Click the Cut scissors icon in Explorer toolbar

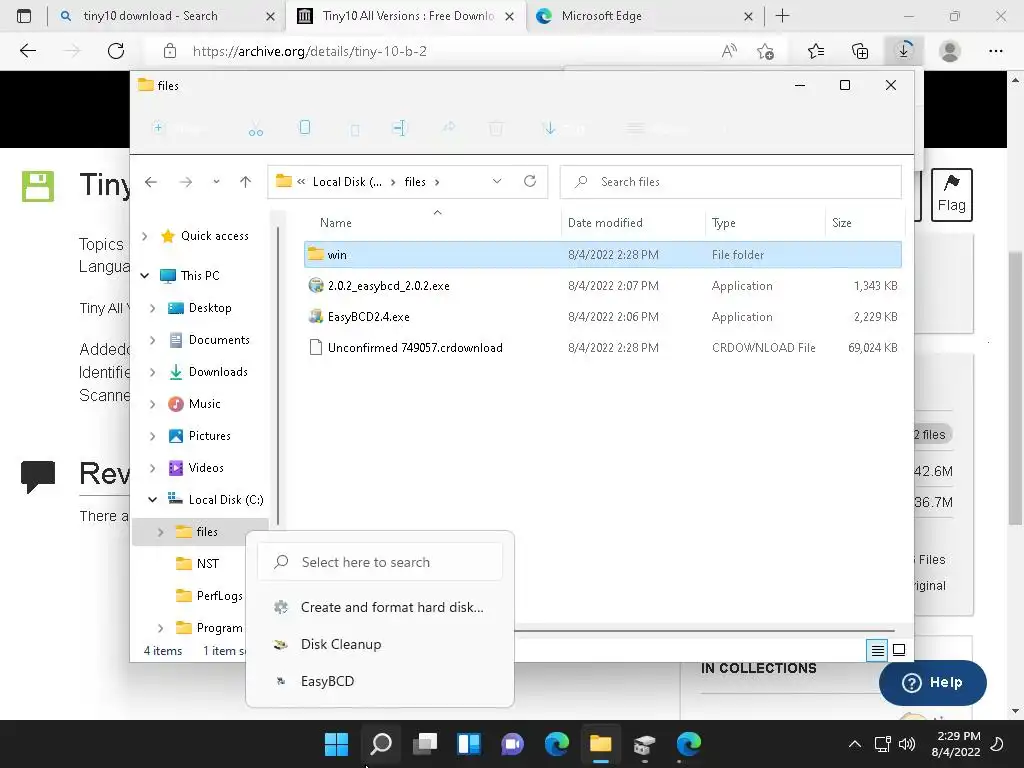(x=255, y=128)
